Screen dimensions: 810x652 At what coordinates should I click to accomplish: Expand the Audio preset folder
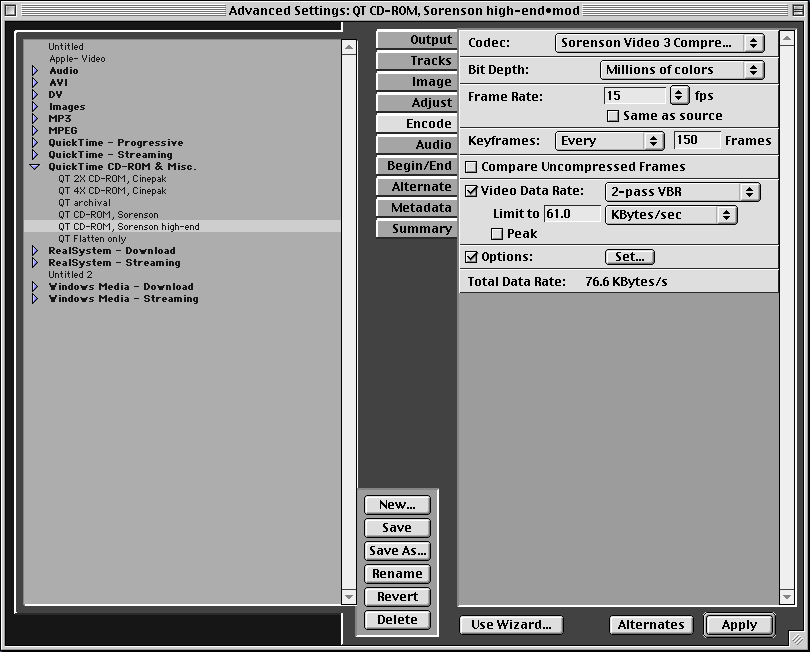(x=34, y=71)
